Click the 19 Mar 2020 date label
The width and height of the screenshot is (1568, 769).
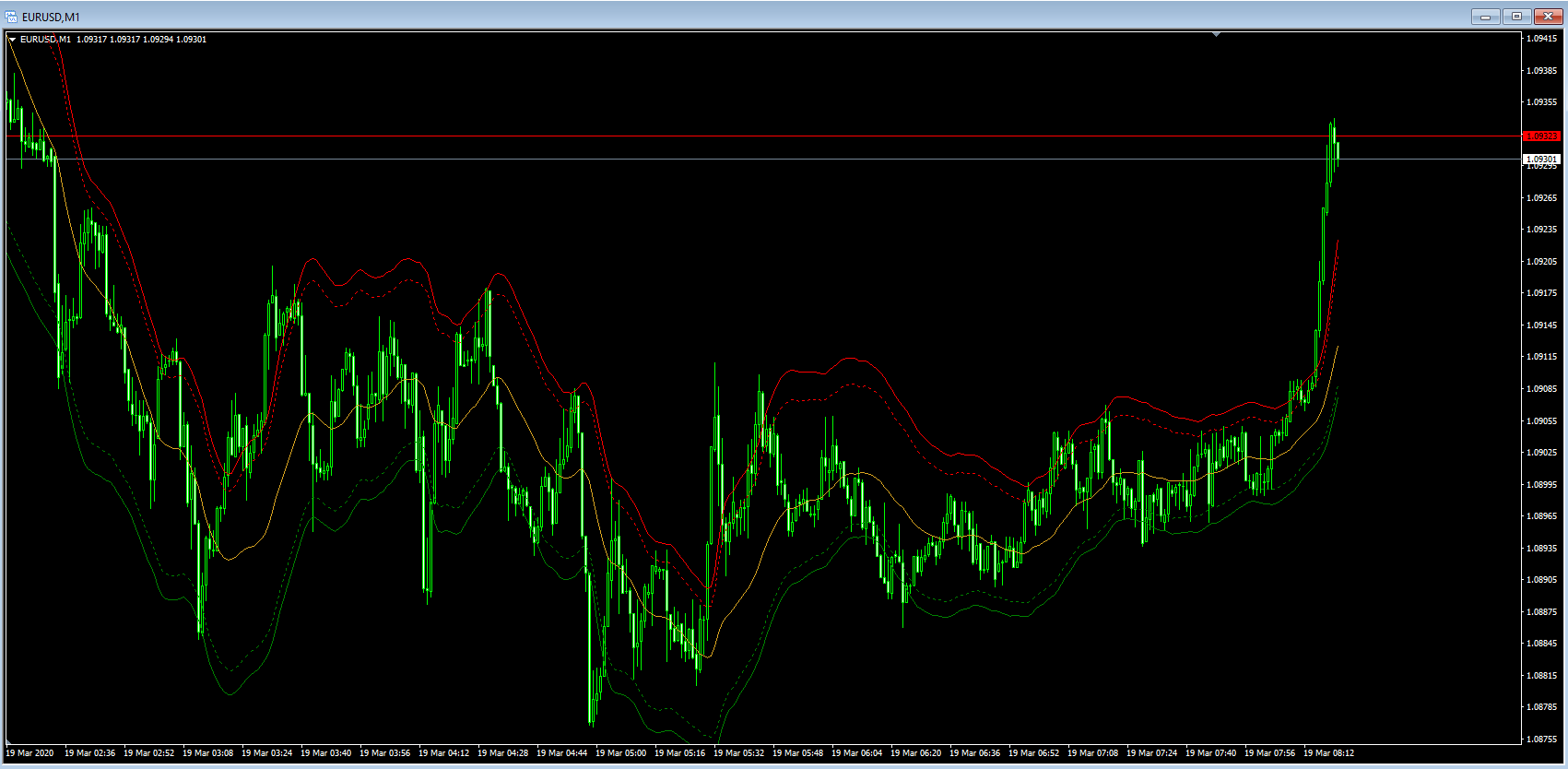[29, 753]
